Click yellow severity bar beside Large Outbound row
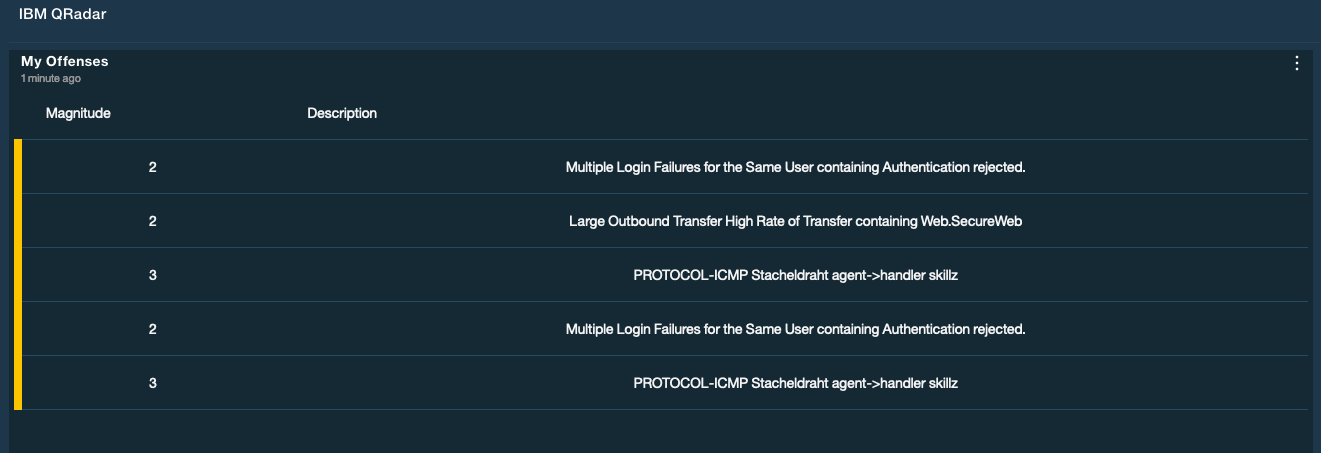The image size is (1321, 453). 18,221
